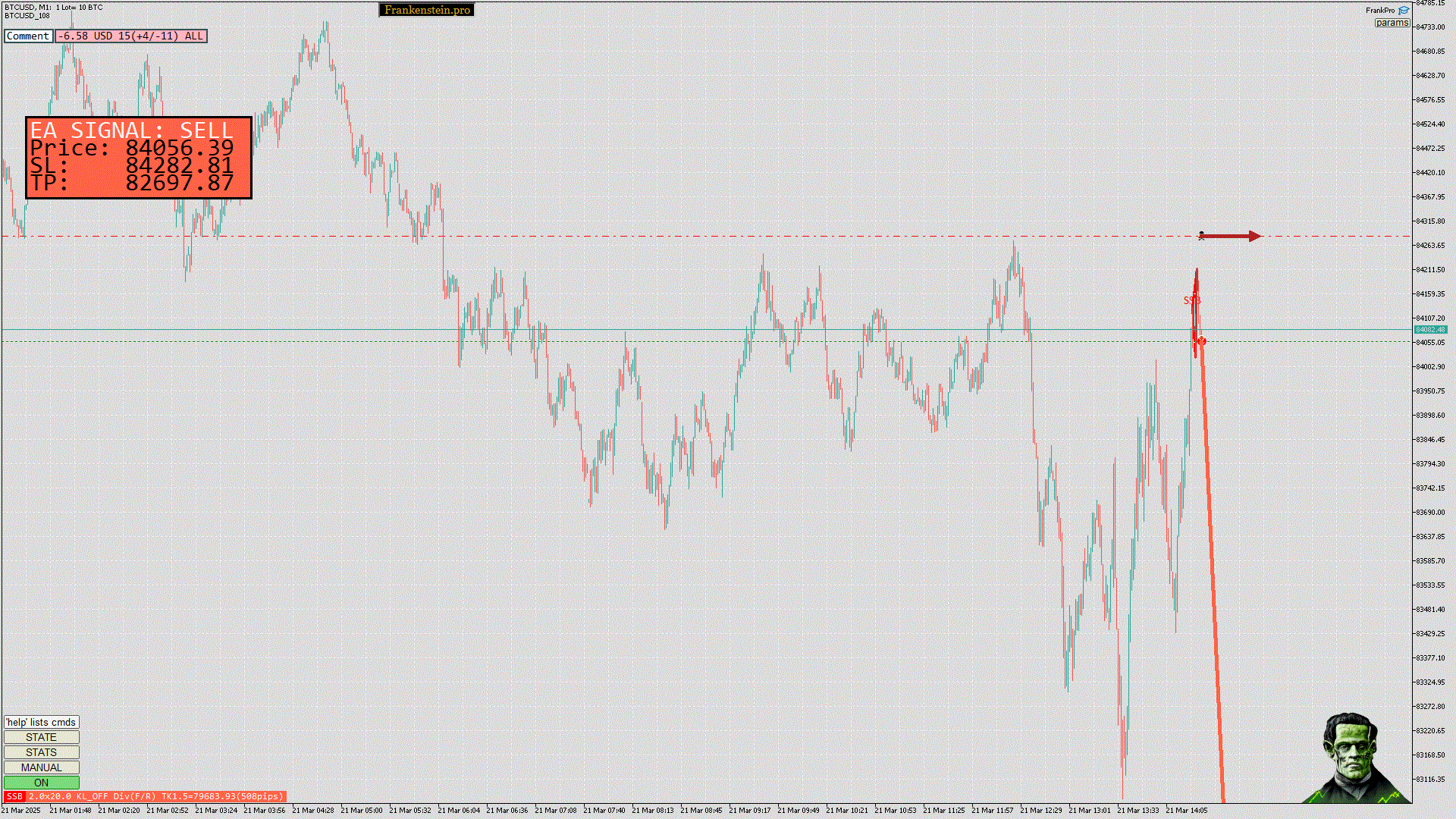Click the SSB badge in status strip
Viewport: 1456px width, 819px height.
pyautogui.click(x=14, y=796)
